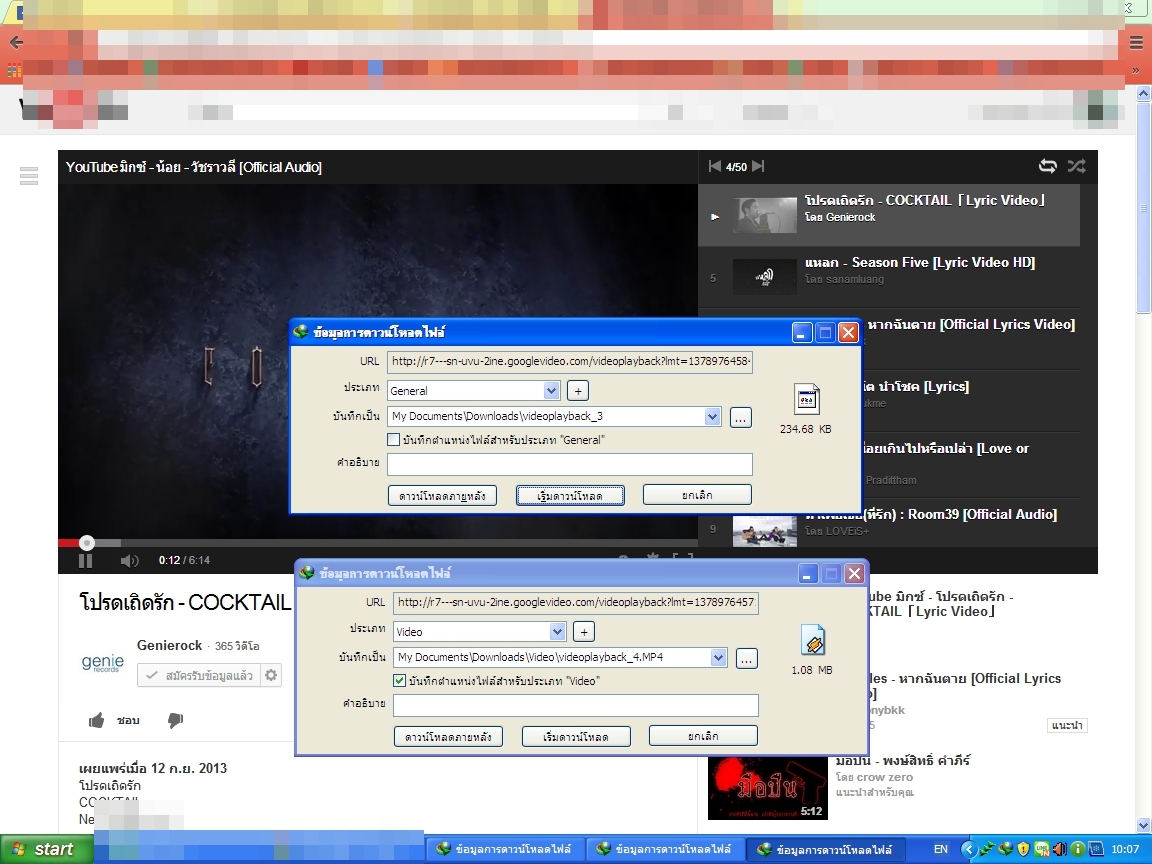Click แนะนำ badge on suggested video
This screenshot has width=1152, height=864.
tap(1067, 725)
